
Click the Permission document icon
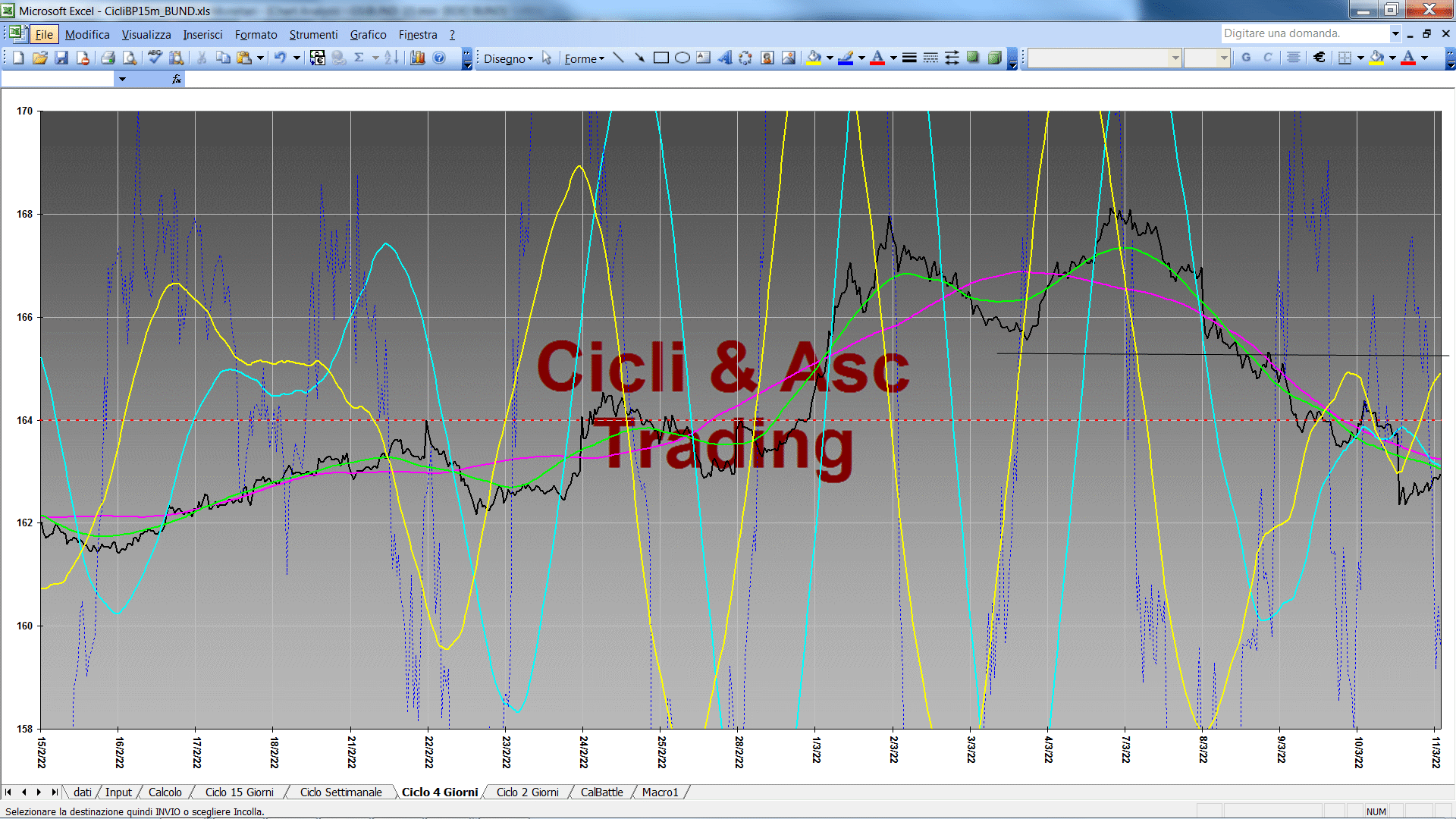point(83,58)
